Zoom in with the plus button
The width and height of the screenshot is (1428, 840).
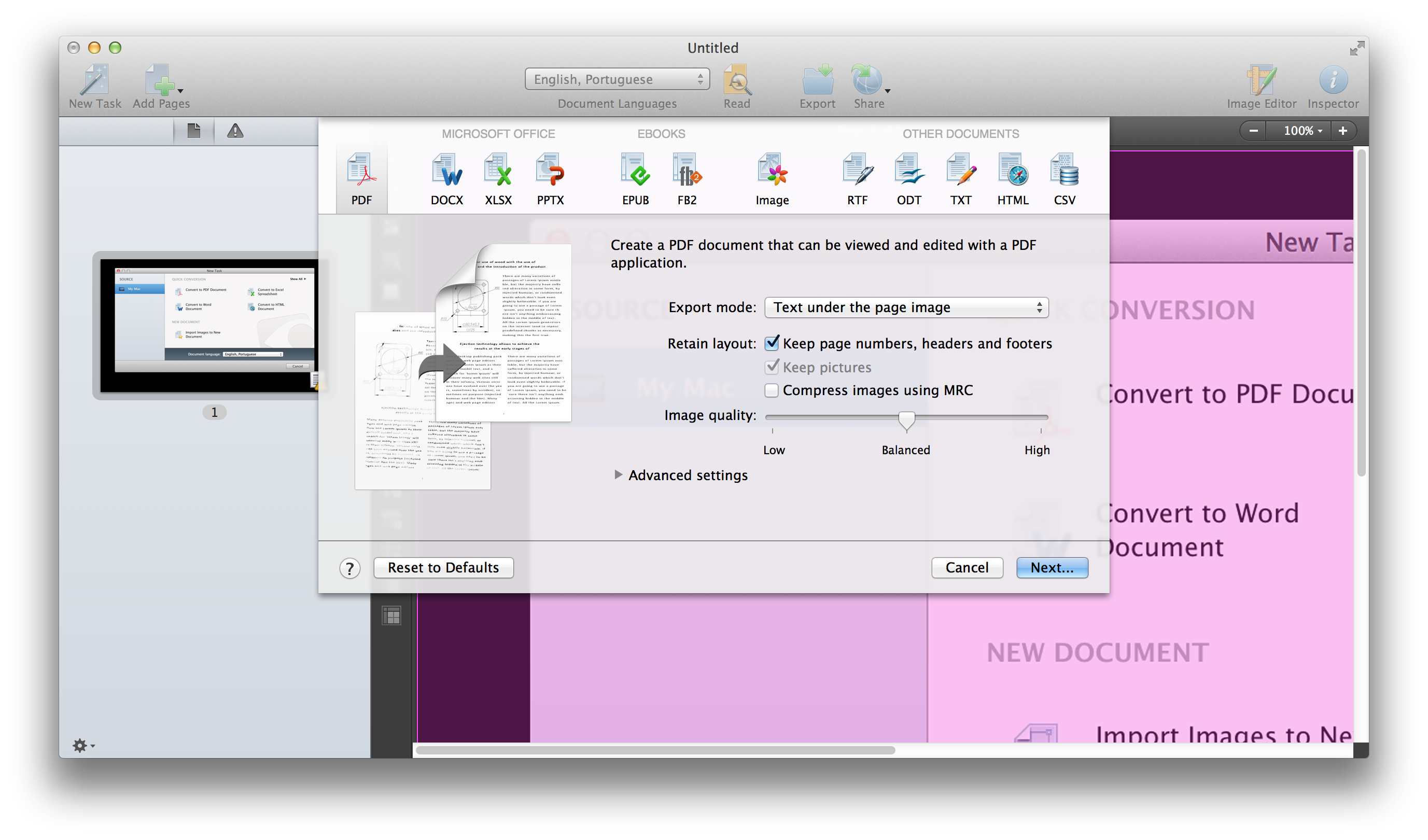point(1343,131)
